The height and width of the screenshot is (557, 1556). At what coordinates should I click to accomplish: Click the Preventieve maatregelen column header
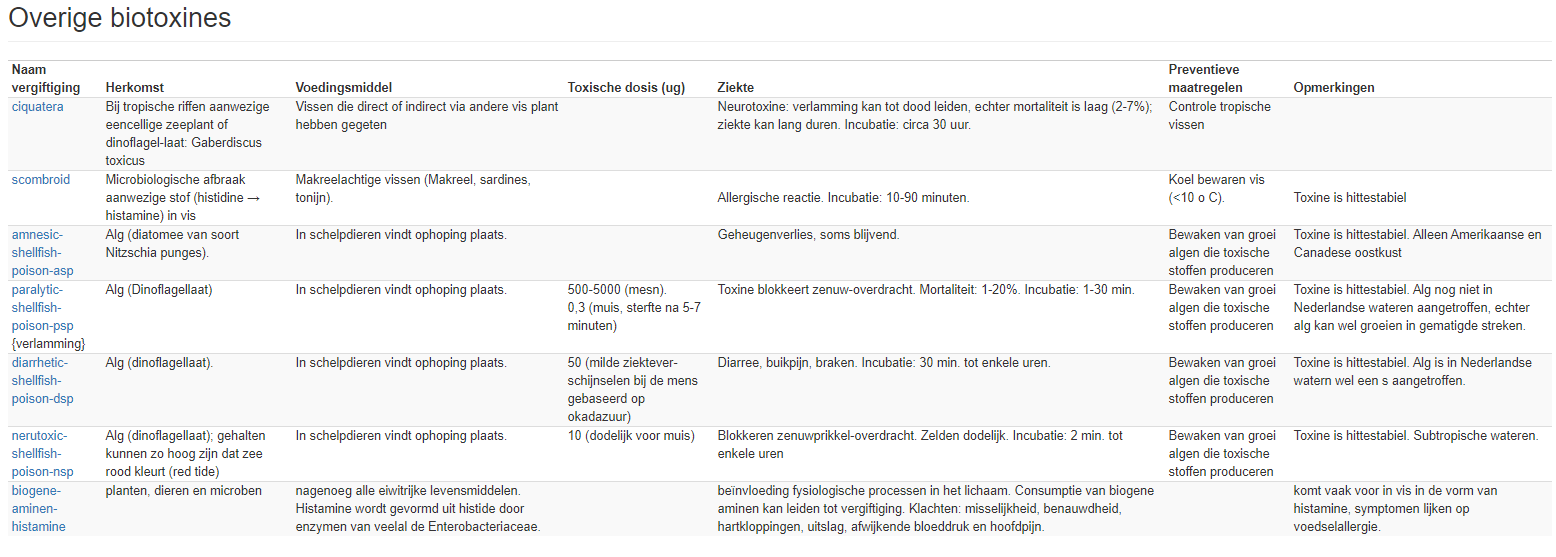(x=1206, y=79)
